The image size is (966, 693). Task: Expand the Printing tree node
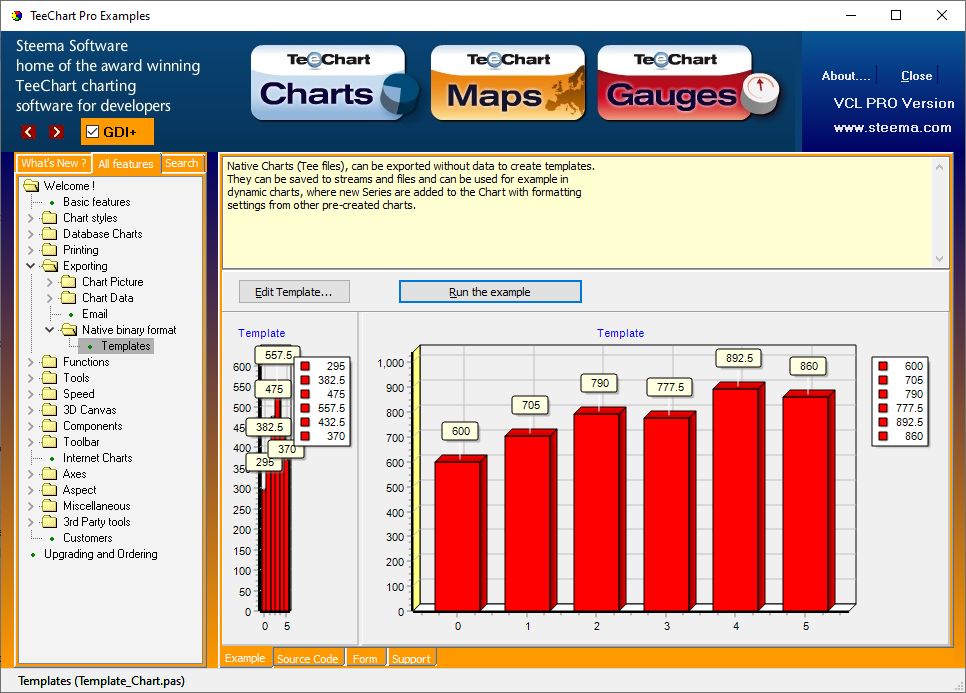(31, 249)
